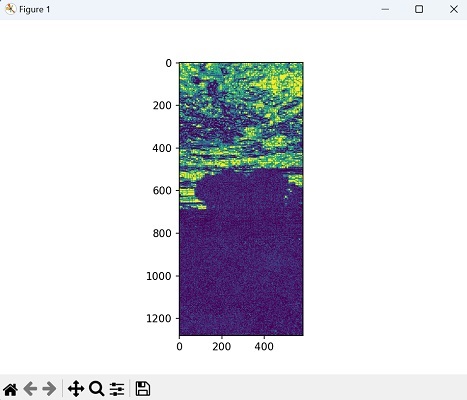Click the x-axis tick label 200
467x400 pixels.
(222, 347)
